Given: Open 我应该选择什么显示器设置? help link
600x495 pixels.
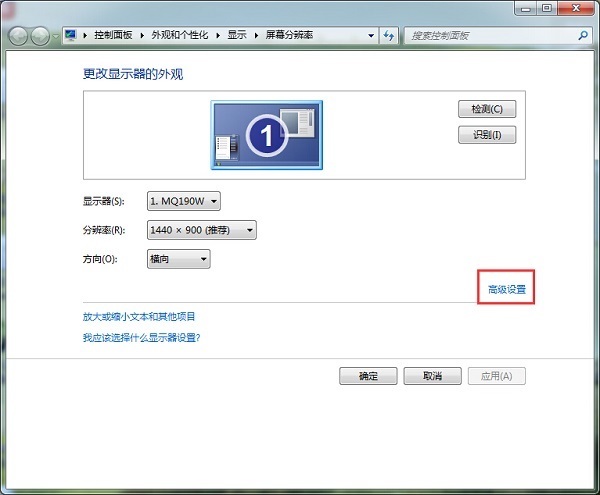Looking at the screenshot, I should [141, 337].
